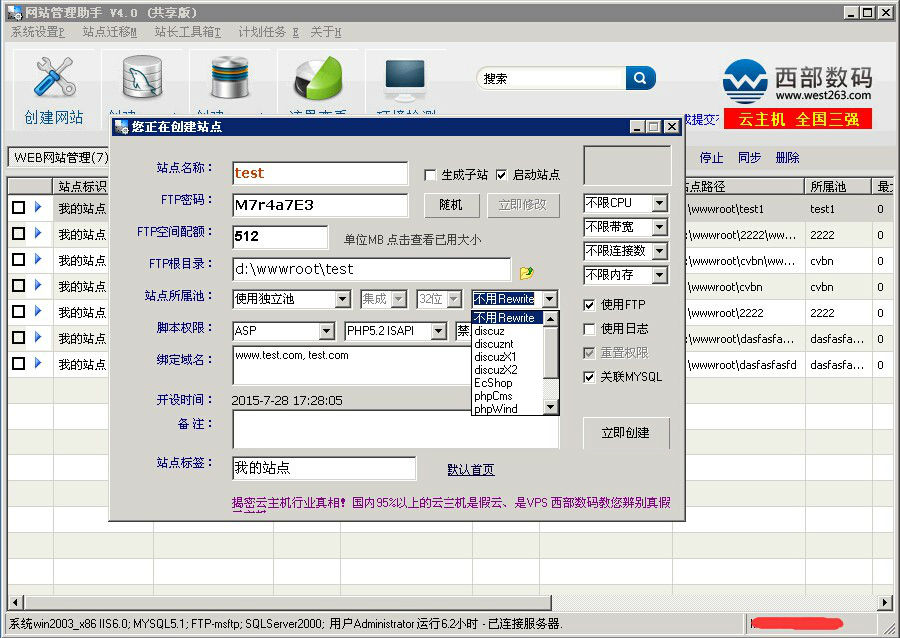Browse FTP root directory via folder icon
Image resolution: width=900 pixels, height=638 pixels.
(526, 273)
